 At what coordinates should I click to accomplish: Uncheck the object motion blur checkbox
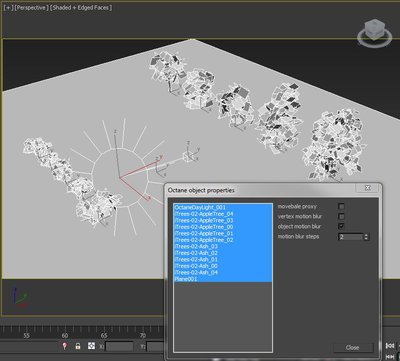coord(341,226)
